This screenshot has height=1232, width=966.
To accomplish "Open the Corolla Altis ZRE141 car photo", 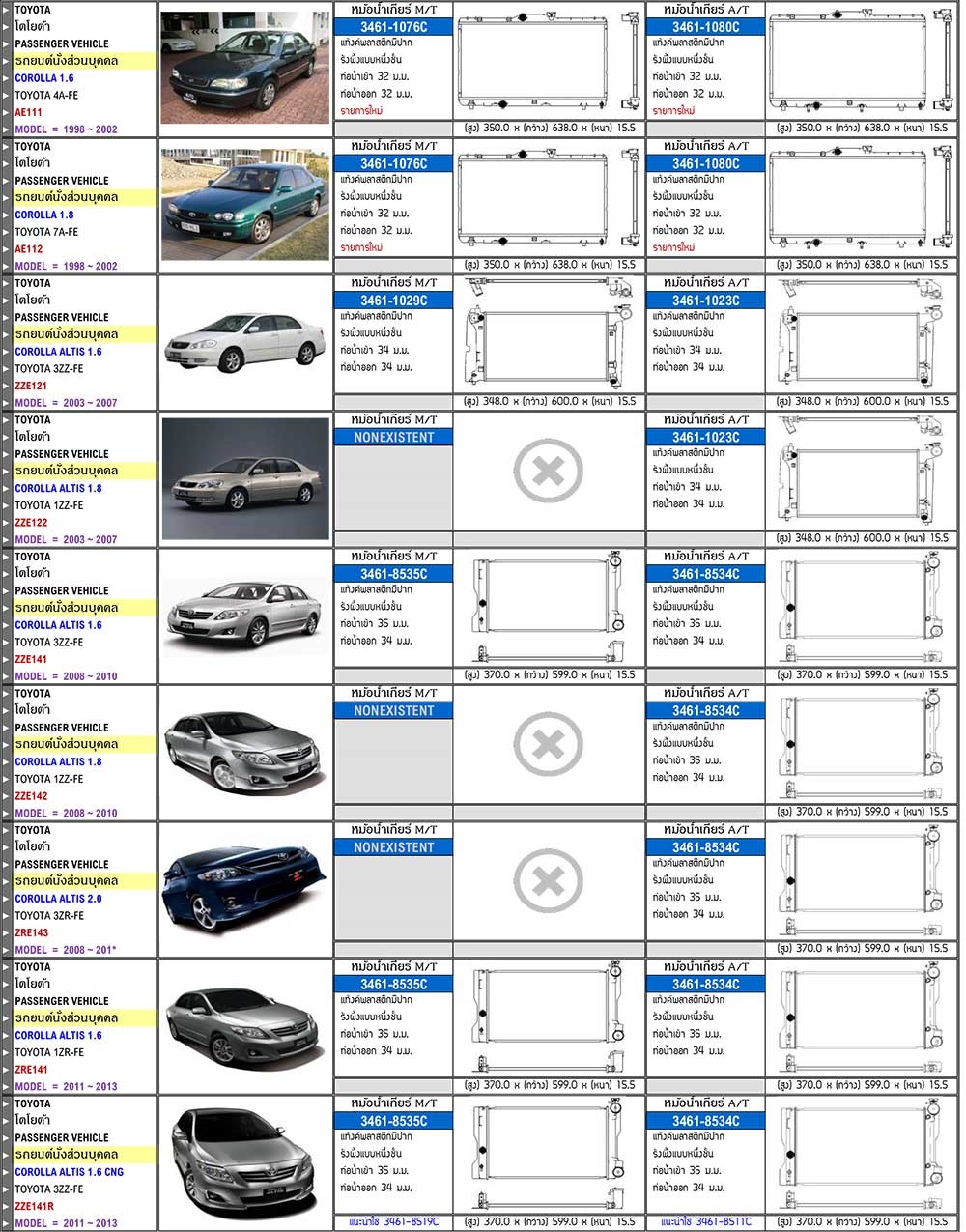I will click(x=244, y=1026).
